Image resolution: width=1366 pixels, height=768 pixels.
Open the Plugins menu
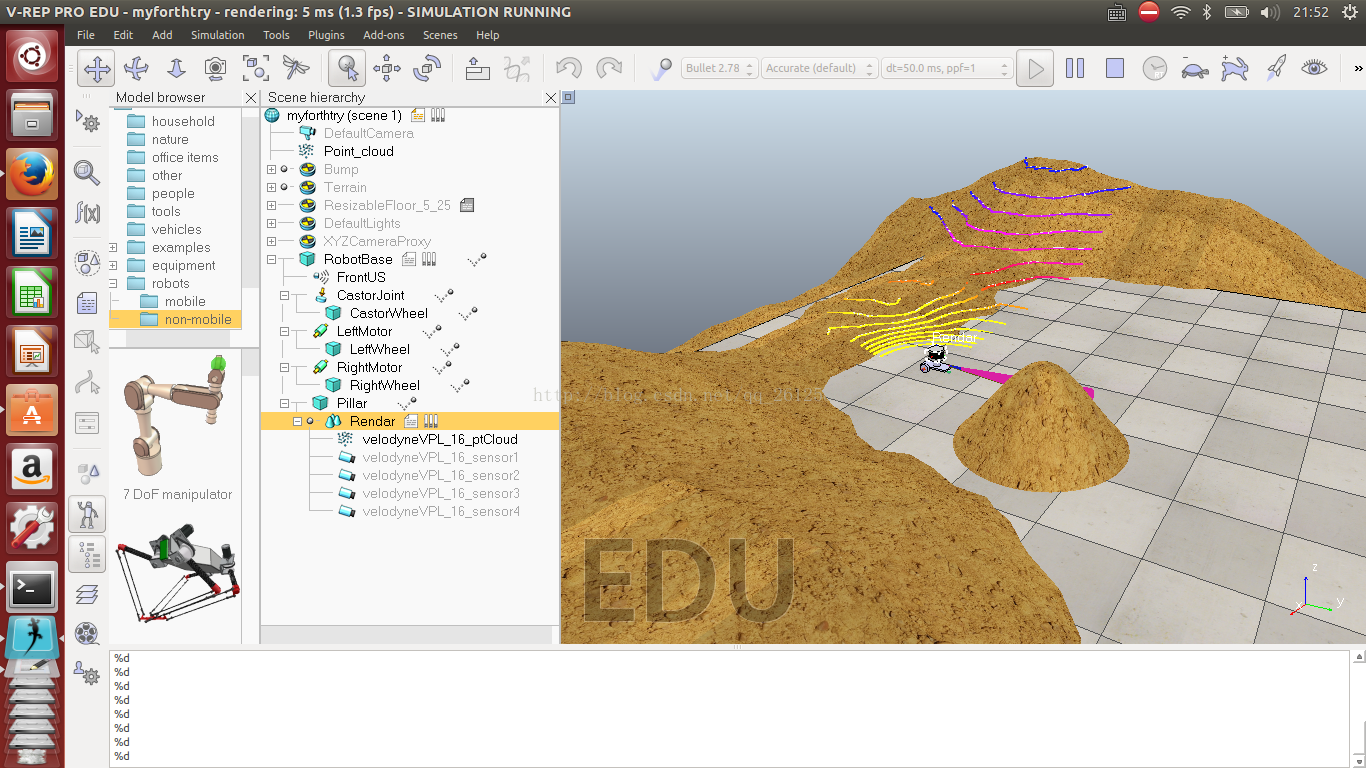(x=326, y=35)
